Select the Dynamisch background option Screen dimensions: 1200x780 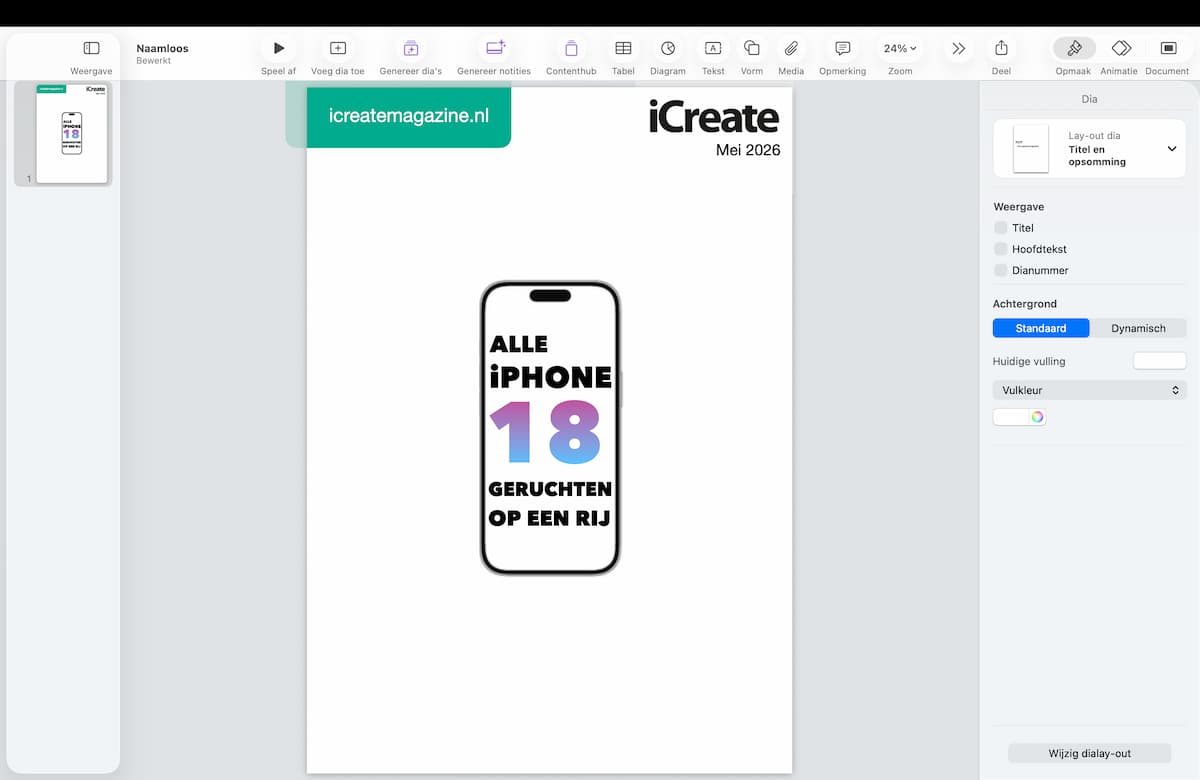coord(1138,328)
